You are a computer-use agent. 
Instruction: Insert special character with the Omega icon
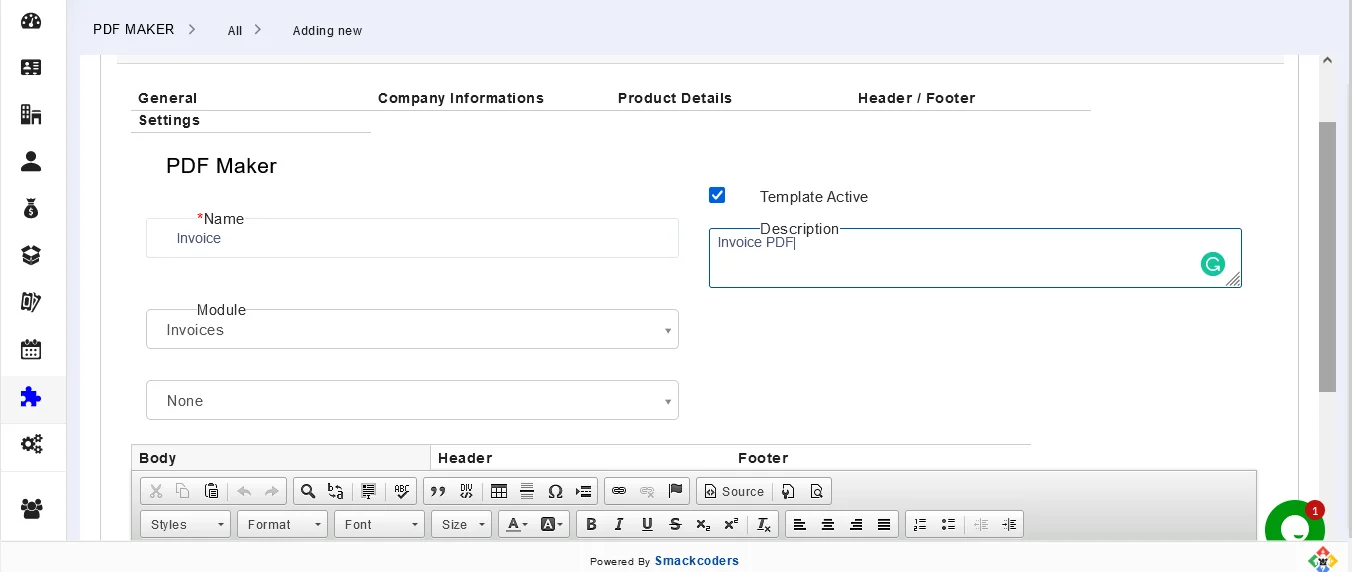pyautogui.click(x=556, y=491)
